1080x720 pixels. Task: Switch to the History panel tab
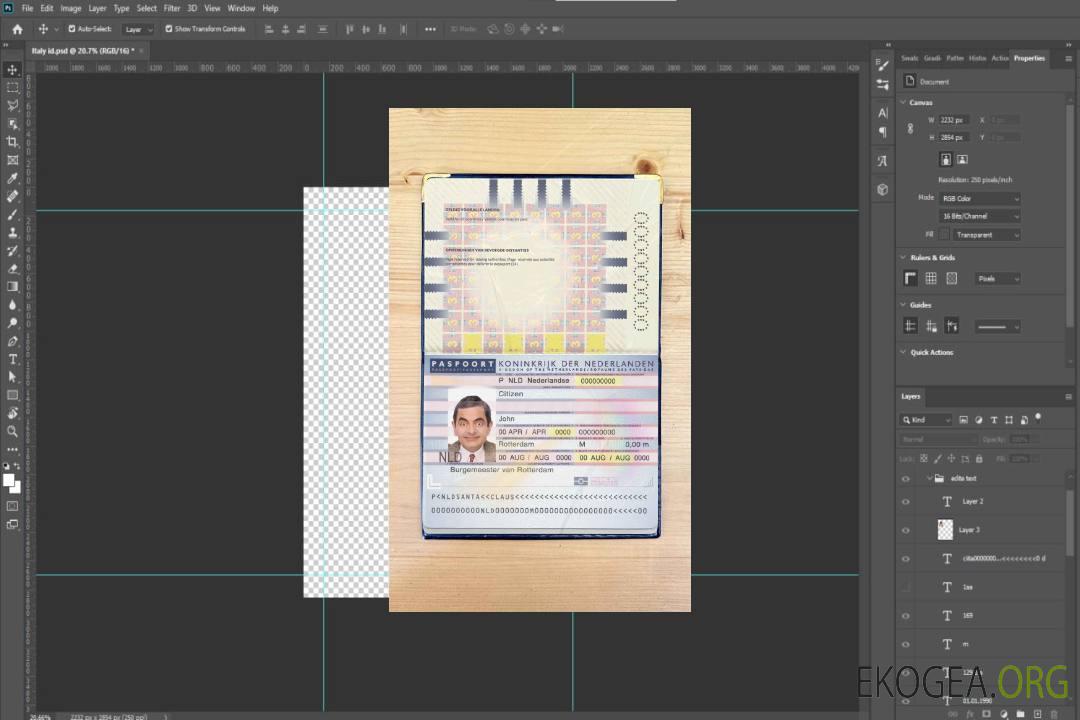[977, 58]
